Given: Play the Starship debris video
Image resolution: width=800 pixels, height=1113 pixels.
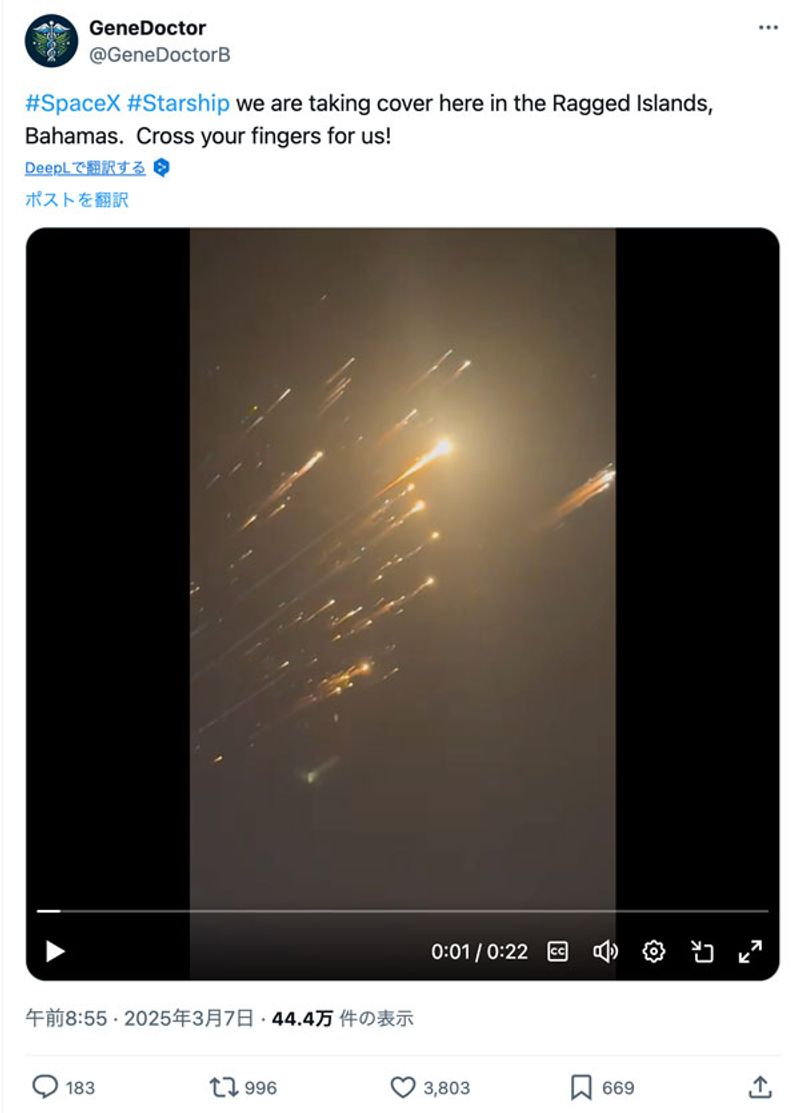Looking at the screenshot, I should [x=55, y=951].
